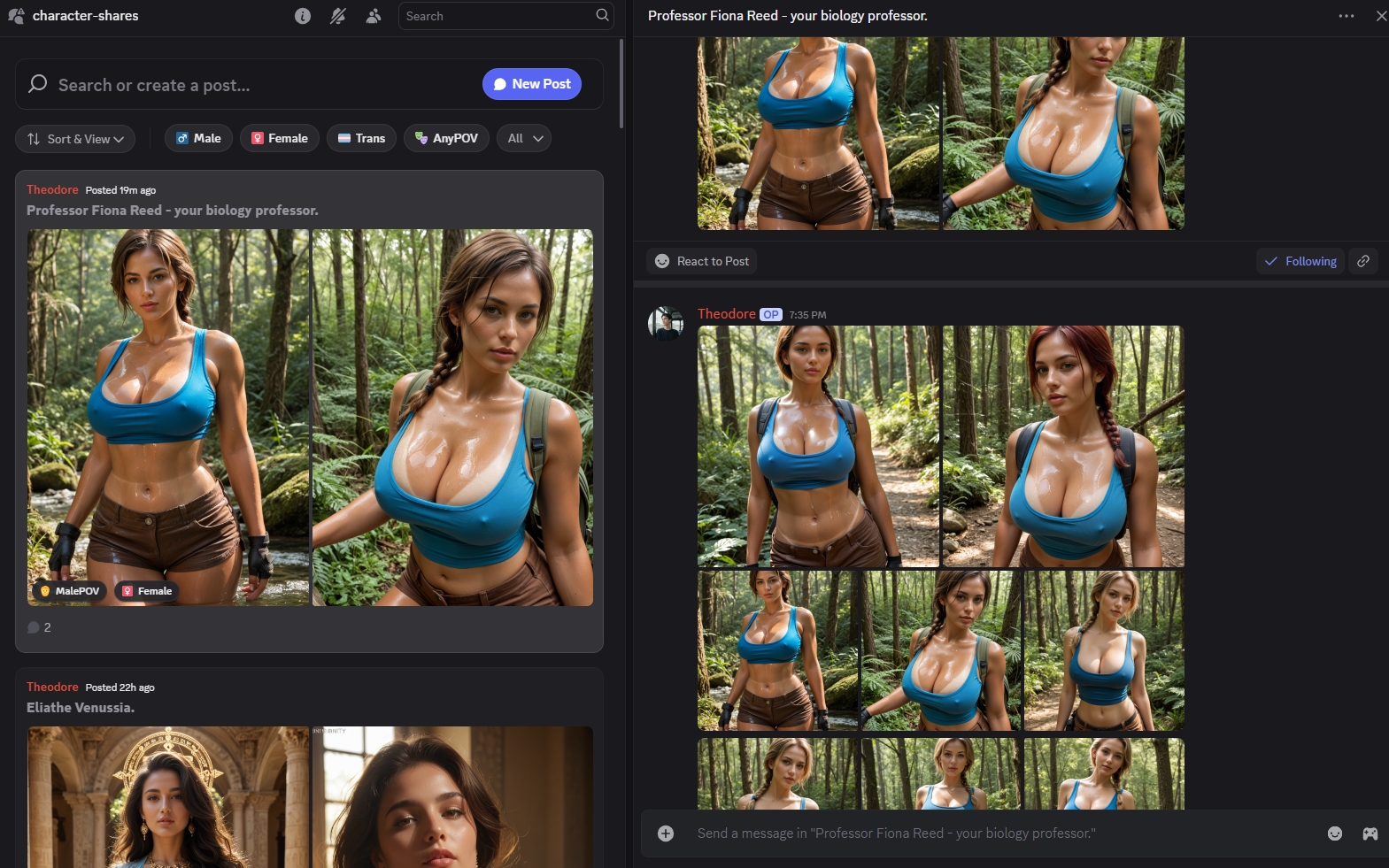The image size is (1389, 868).
Task: Click the notification settings bell icon
Action: tap(338, 16)
